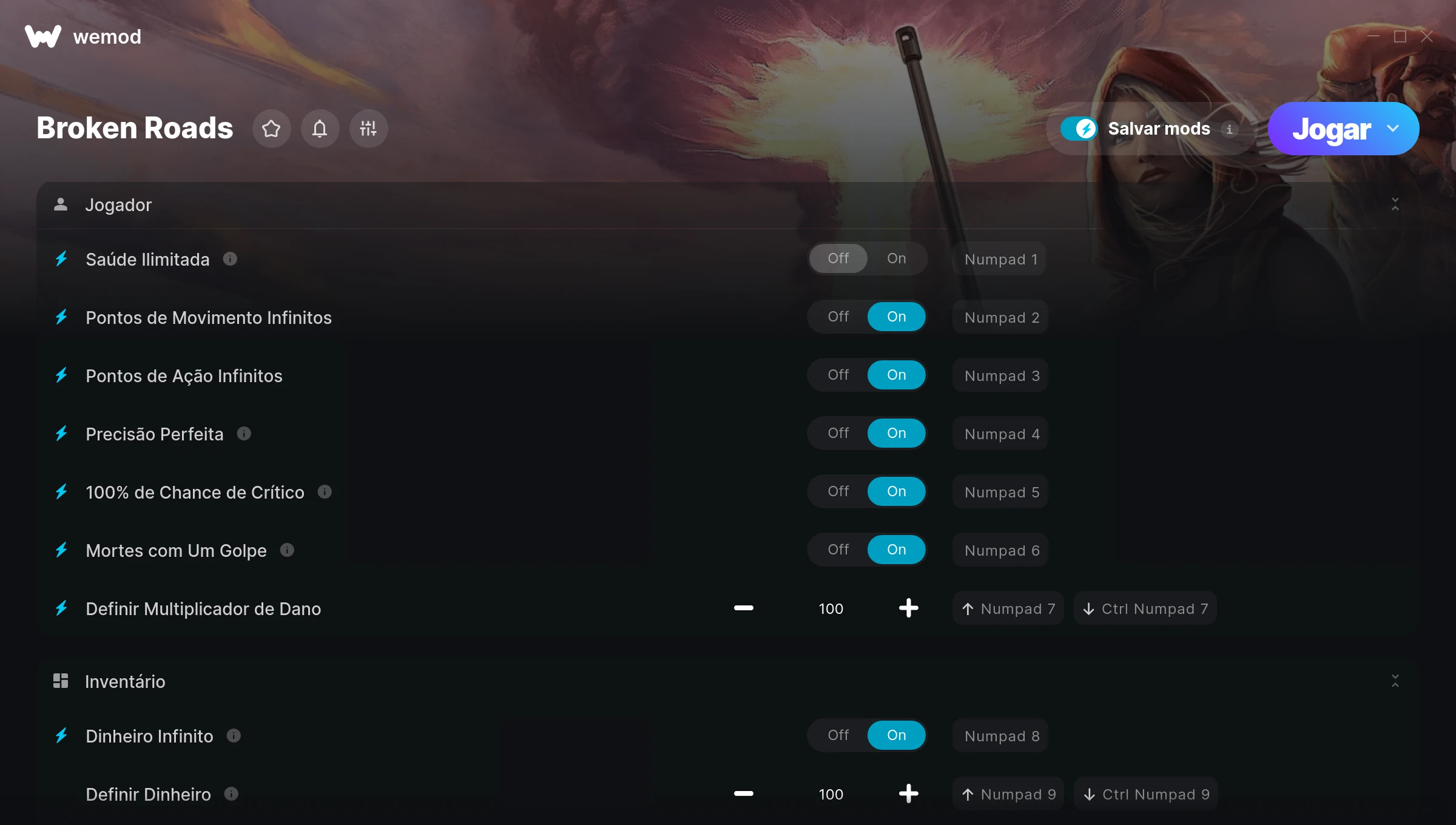Open the Jogar dropdown arrow
The height and width of the screenshot is (825, 1456).
pyautogui.click(x=1393, y=129)
